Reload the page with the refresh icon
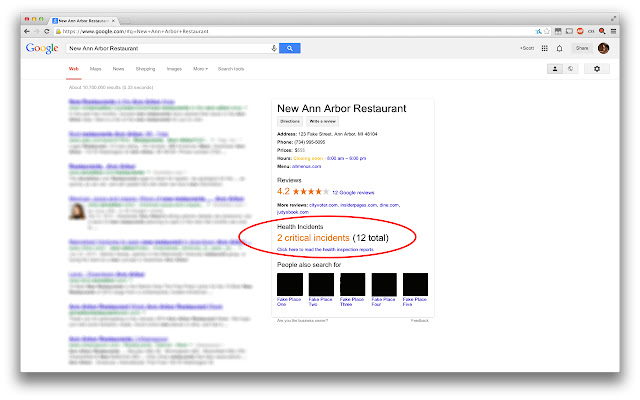The width and height of the screenshot is (640, 400). (47, 31)
